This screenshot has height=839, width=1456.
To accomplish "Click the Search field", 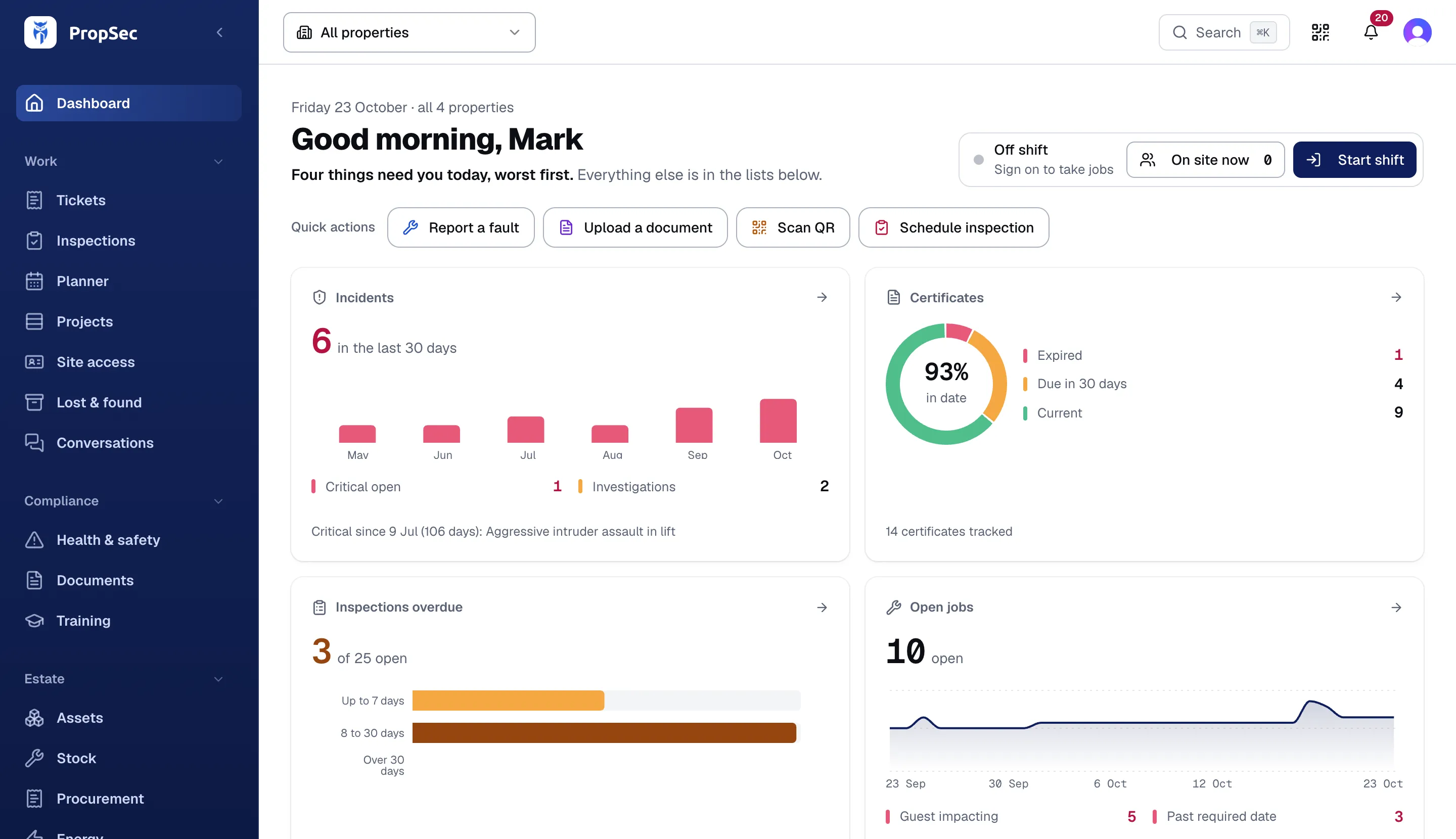I will [x=1224, y=32].
